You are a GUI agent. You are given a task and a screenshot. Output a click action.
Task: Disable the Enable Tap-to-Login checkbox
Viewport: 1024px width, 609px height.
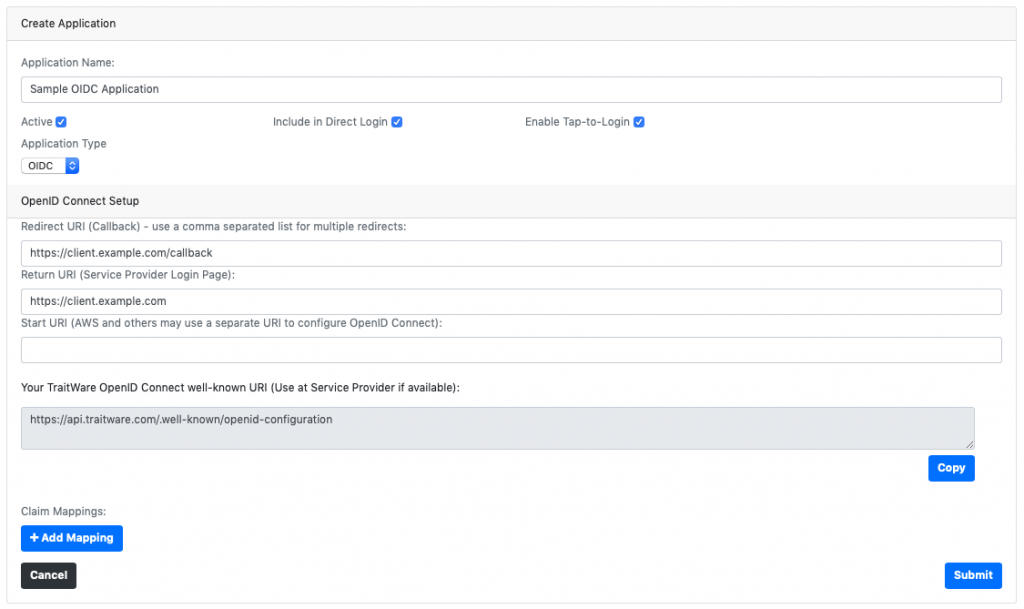click(x=639, y=122)
